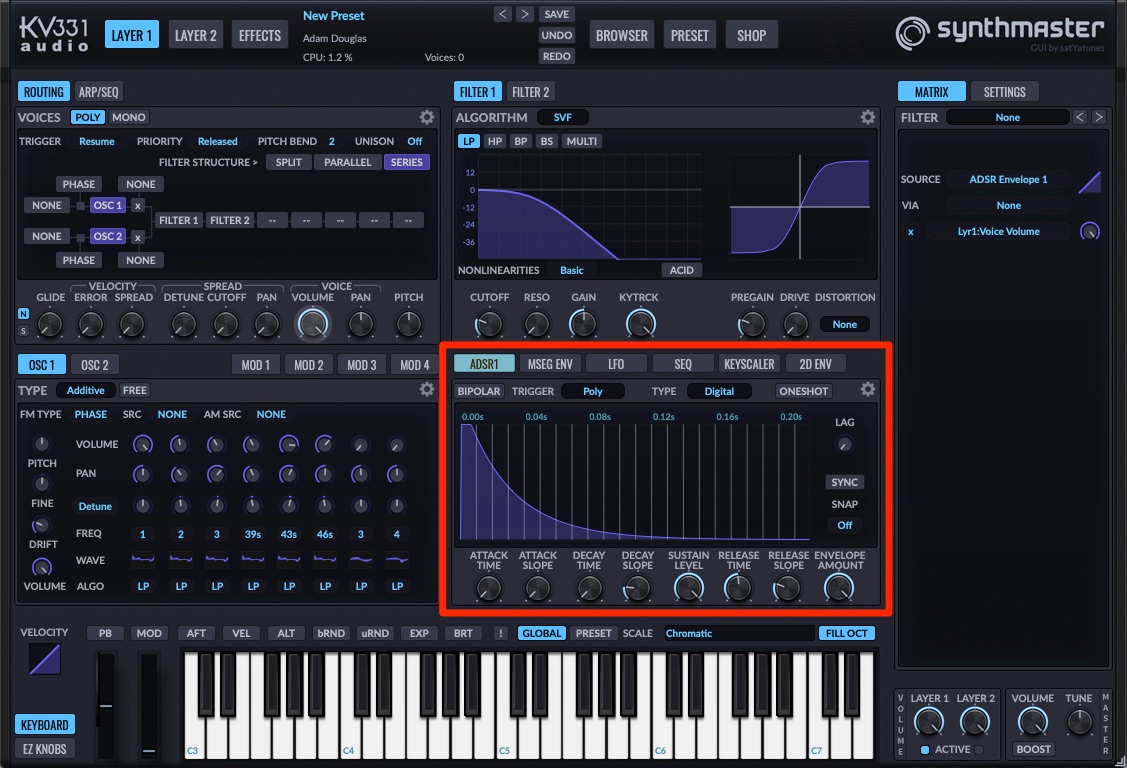Toggle envelope SYNC

tap(845, 482)
